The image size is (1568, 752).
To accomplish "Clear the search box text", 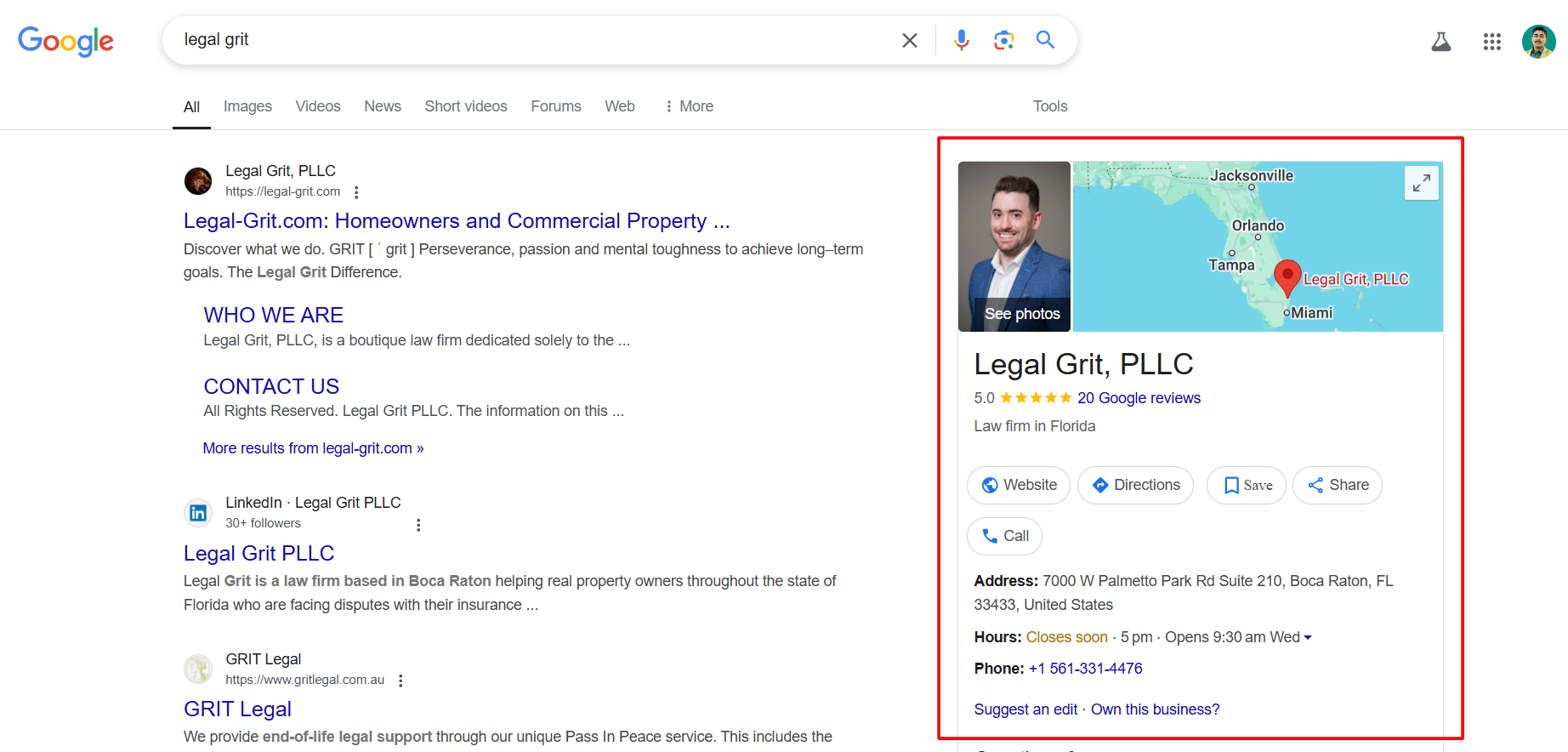I will pyautogui.click(x=909, y=40).
